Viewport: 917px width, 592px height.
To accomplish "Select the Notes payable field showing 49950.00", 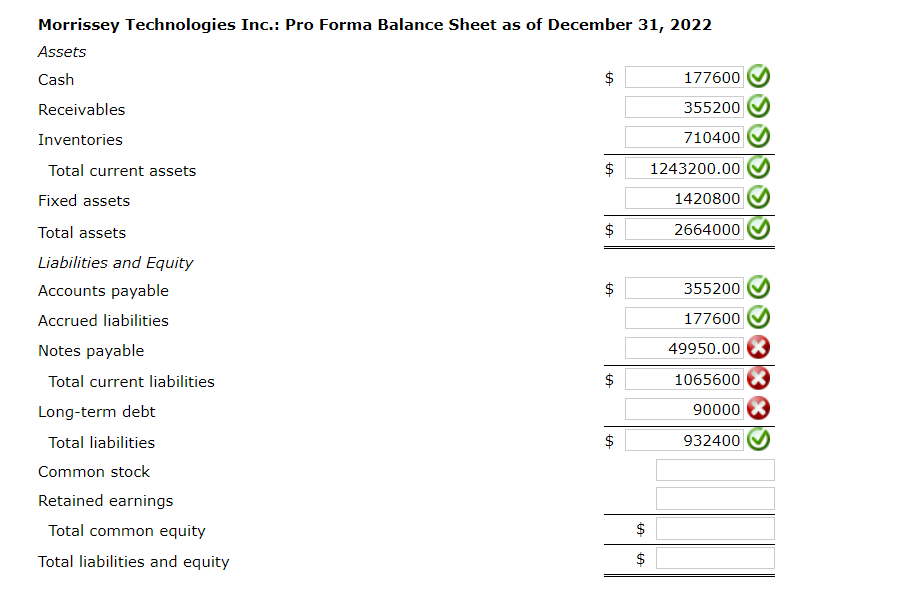I will 683,347.
